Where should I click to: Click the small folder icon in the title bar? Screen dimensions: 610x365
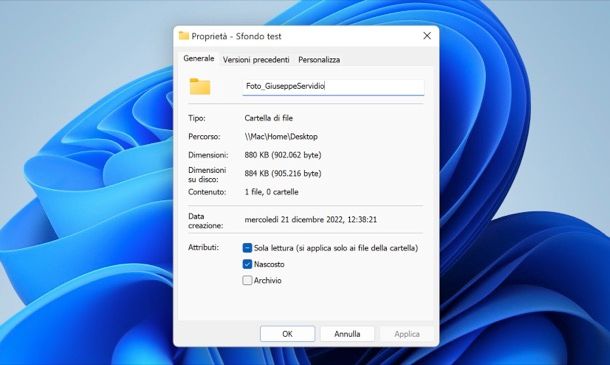184,36
